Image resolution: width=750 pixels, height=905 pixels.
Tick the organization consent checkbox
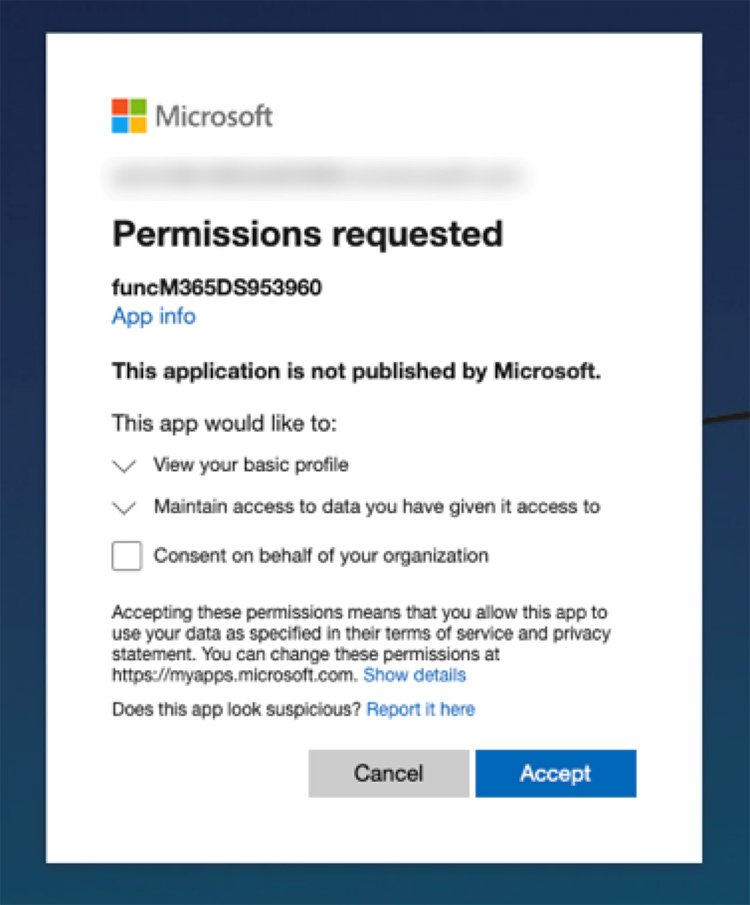point(127,556)
